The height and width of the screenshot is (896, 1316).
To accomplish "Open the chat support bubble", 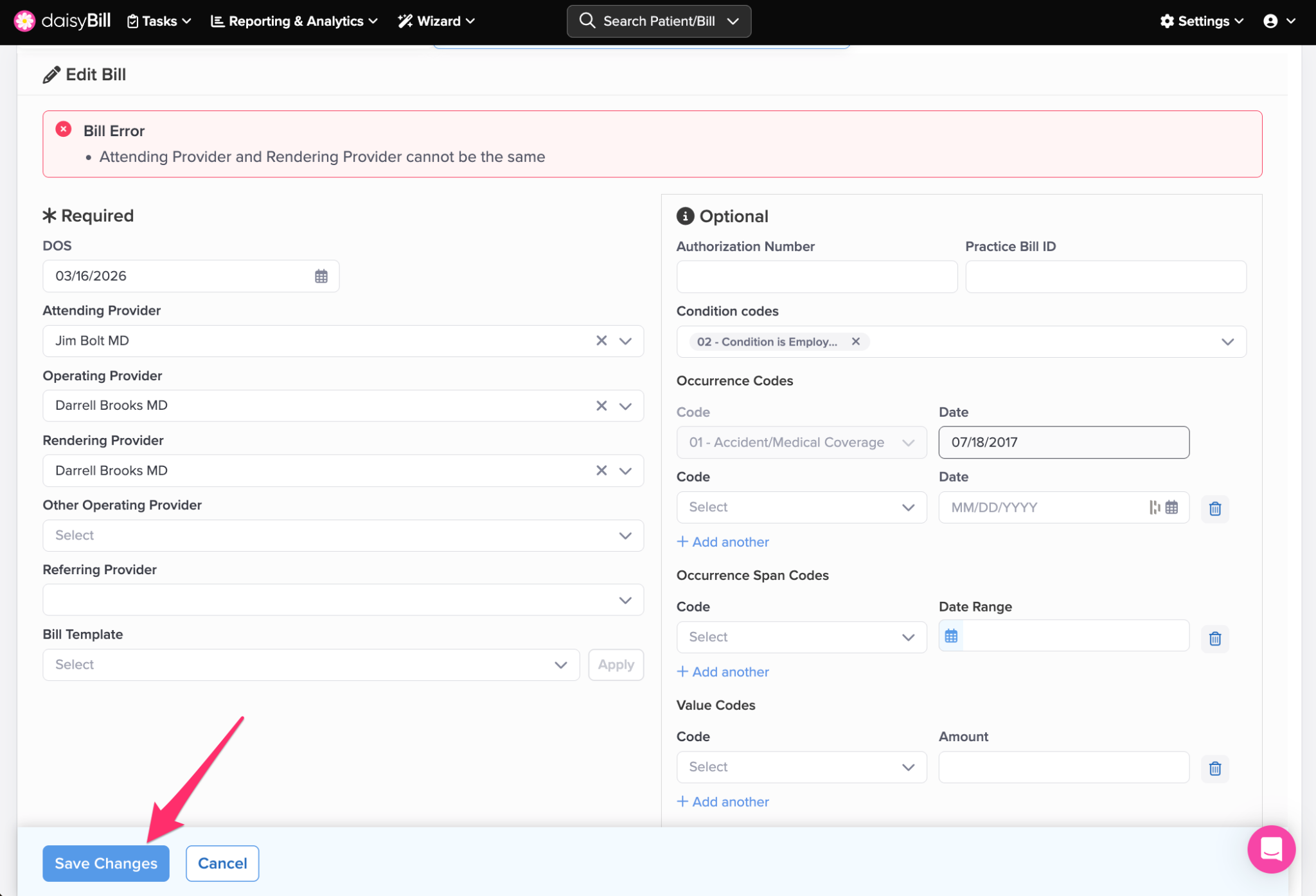I will coord(1270,849).
